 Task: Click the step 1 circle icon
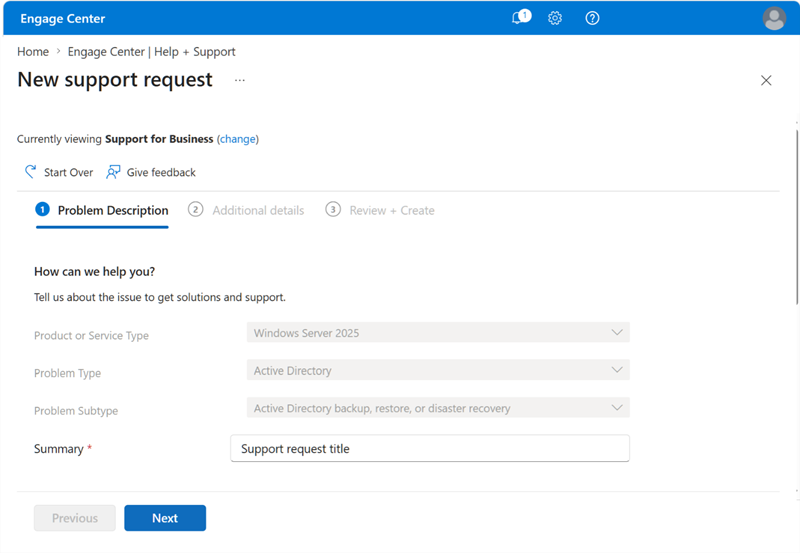[x=42, y=210]
